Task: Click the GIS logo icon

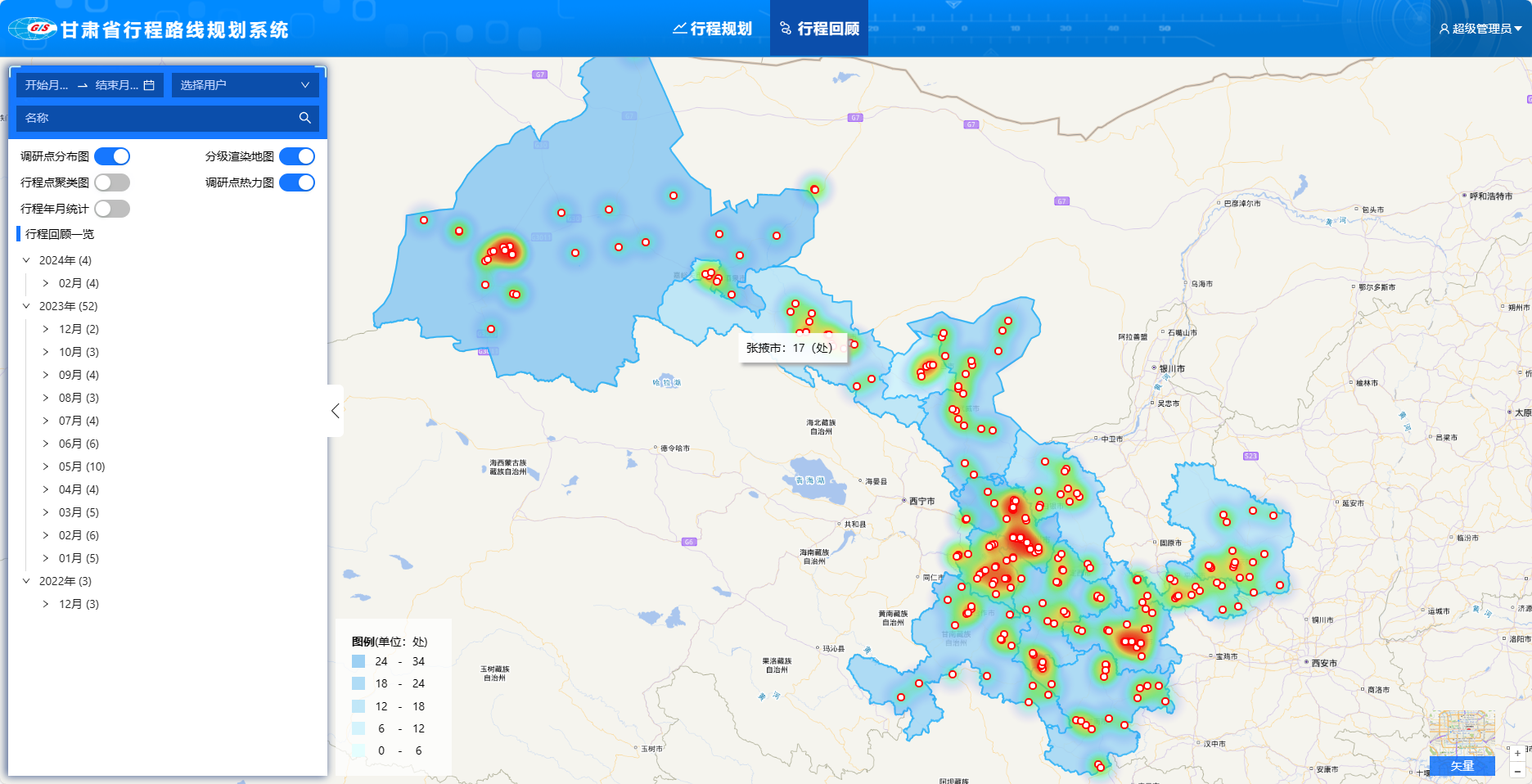Action: coord(33,29)
